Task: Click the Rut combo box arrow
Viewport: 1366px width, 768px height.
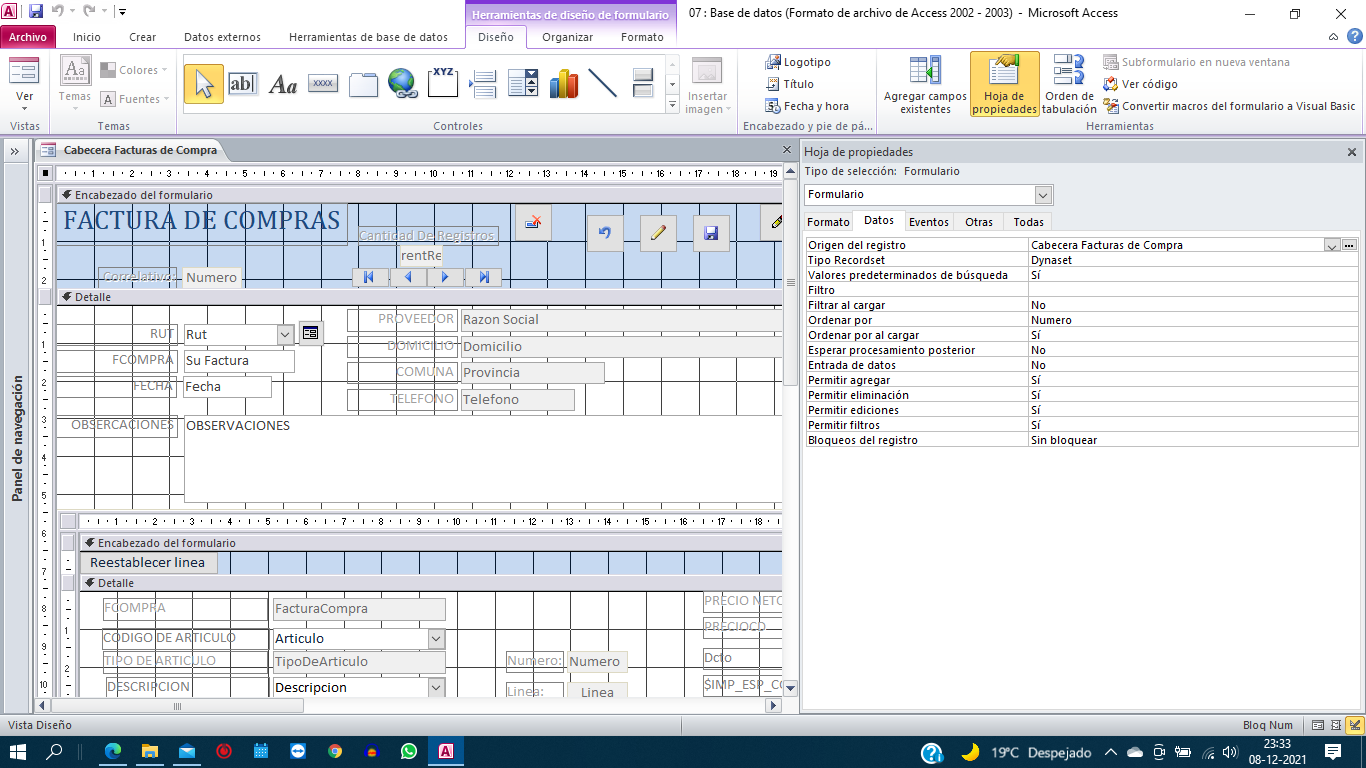Action: tap(285, 334)
